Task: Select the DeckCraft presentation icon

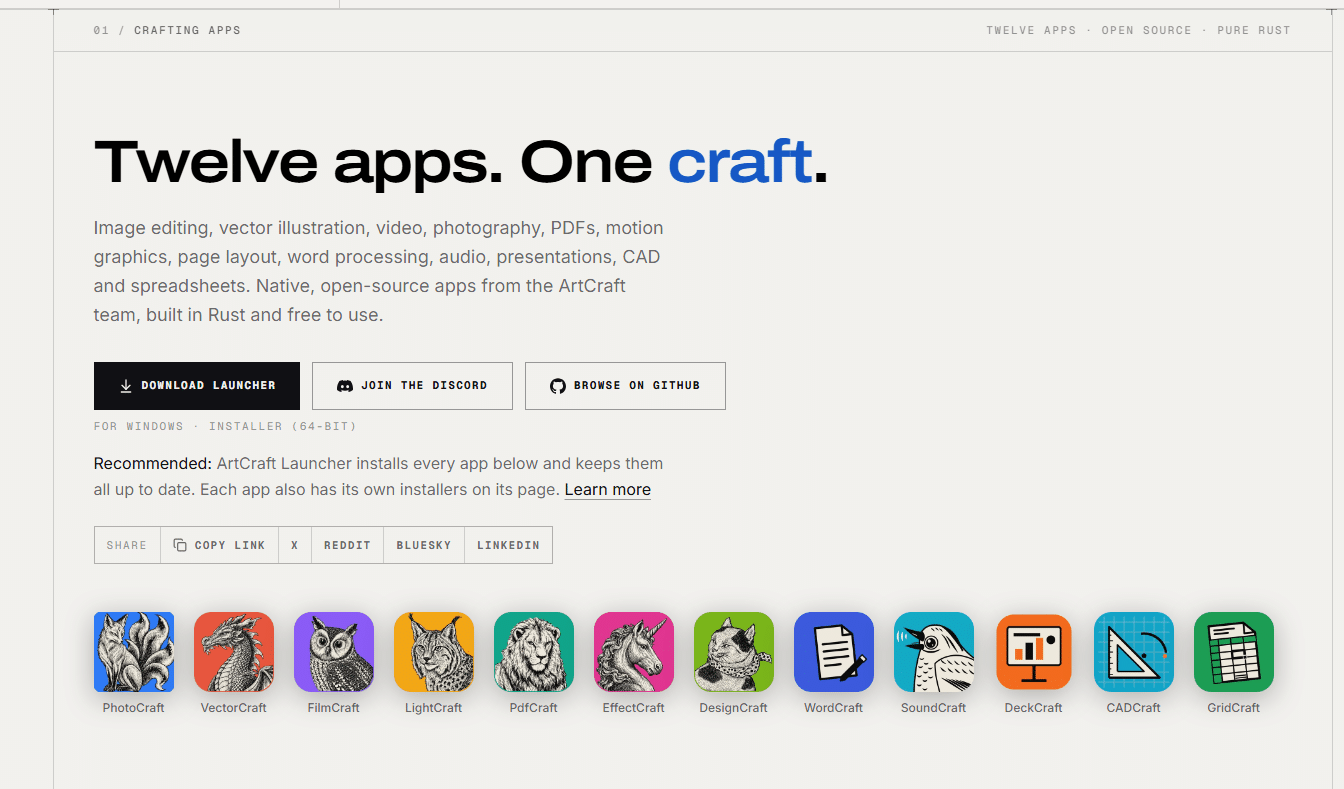Action: (1034, 652)
